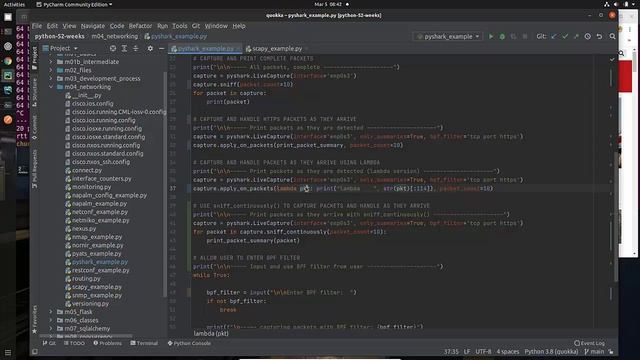Click the expand all icon in Project panel
This screenshot has width=640, height=360.
(x=124, y=48)
